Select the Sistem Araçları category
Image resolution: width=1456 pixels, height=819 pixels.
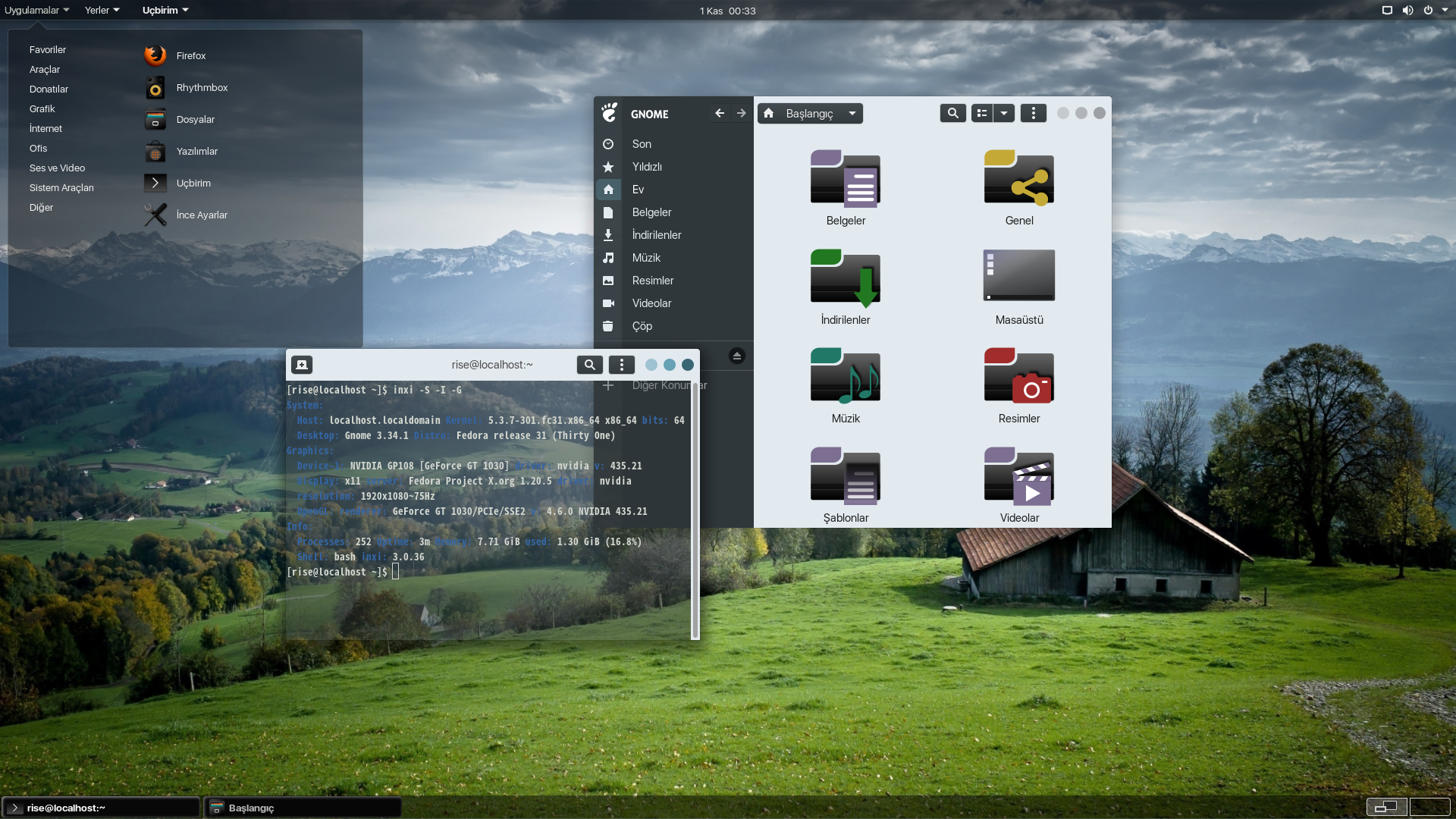(61, 188)
